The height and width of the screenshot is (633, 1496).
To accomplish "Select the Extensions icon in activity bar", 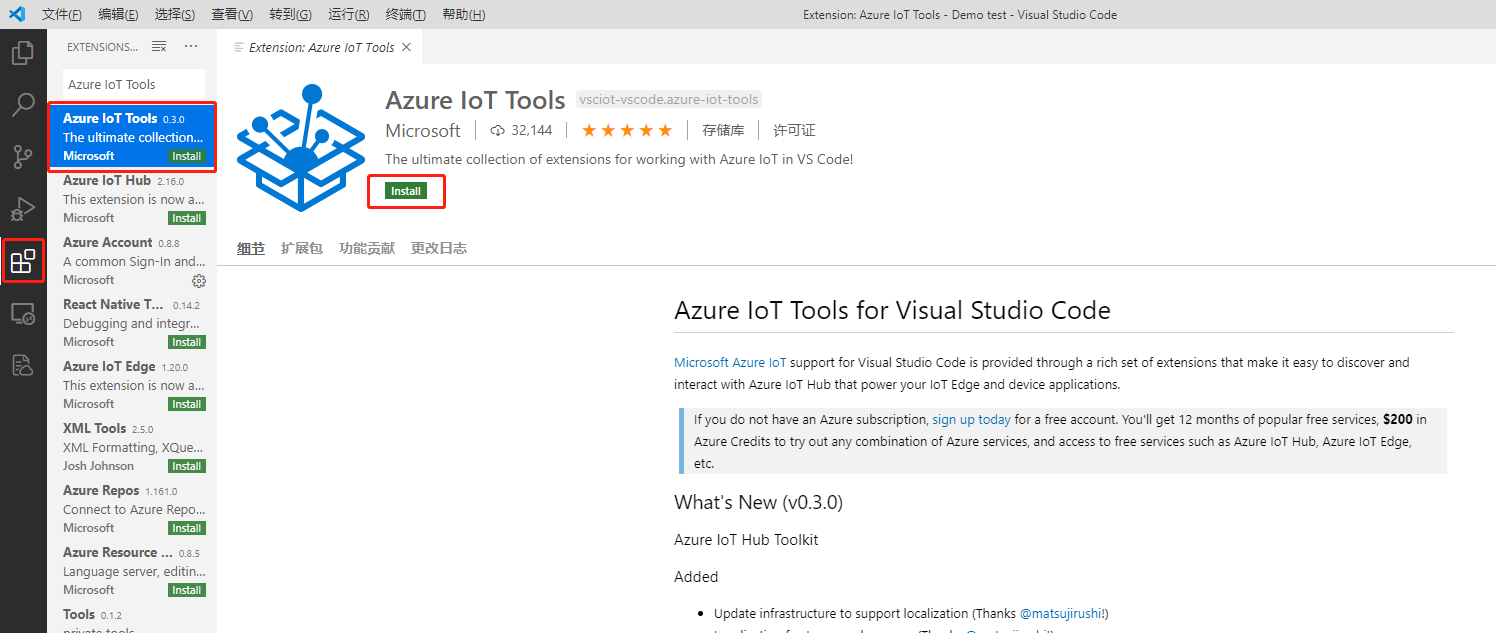I will 23,262.
